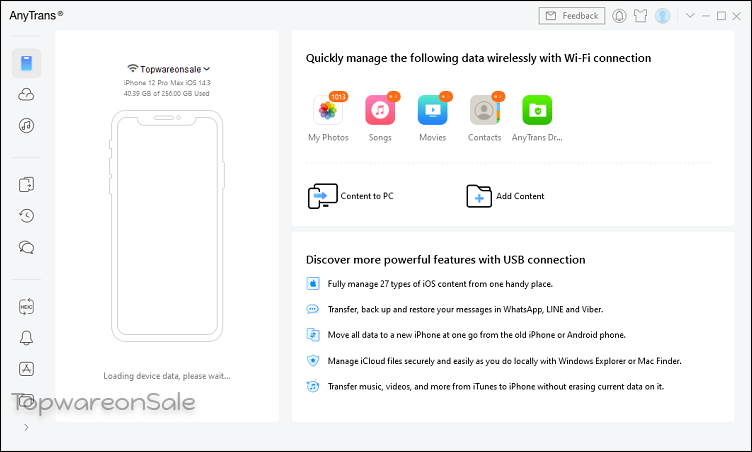Open the Backup Manager history icon
This screenshot has height=452, width=752.
tap(26, 216)
